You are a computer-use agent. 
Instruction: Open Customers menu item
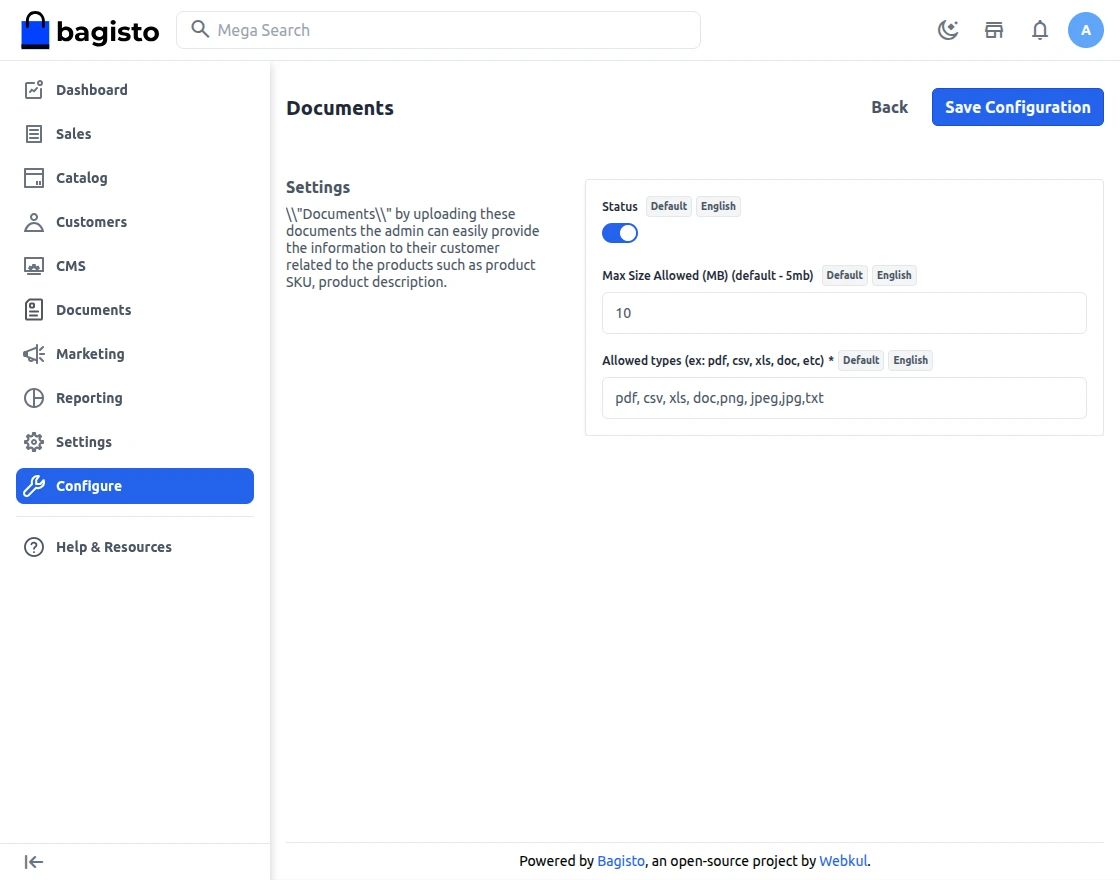click(135, 222)
